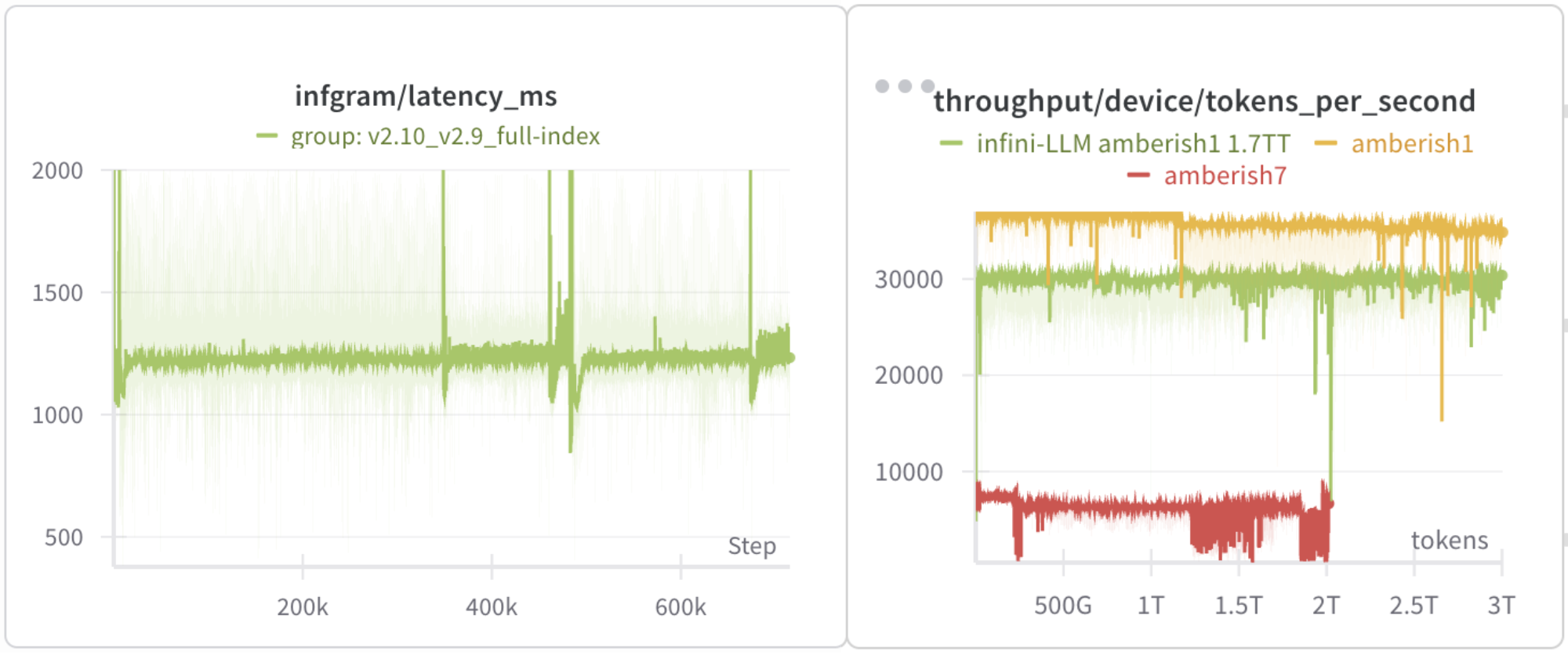The height and width of the screenshot is (655, 1568).
Task: Select the group: v2.10_v2.9_full-index legend text
Action: coord(445,136)
